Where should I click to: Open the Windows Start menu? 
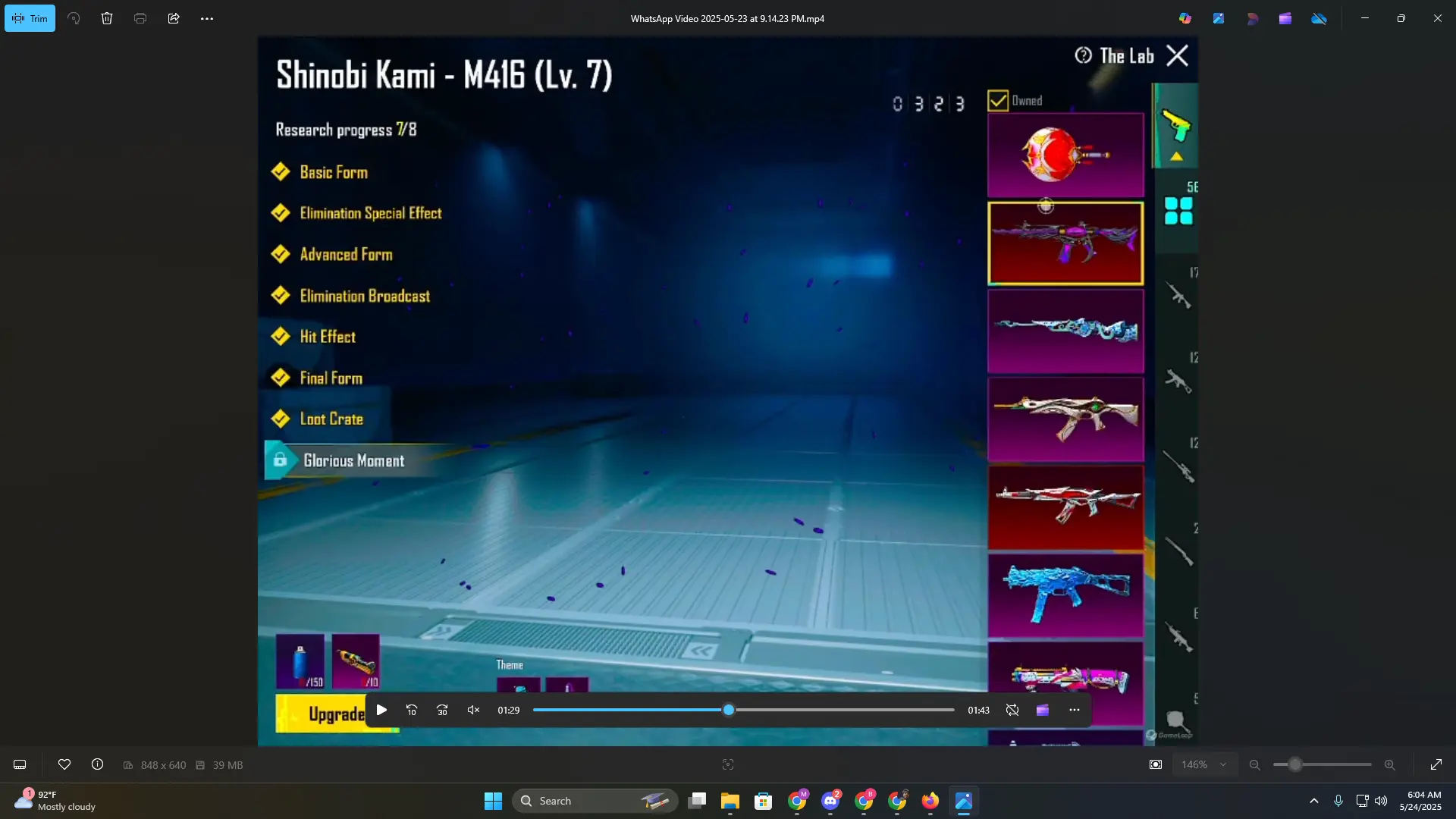[x=493, y=801]
